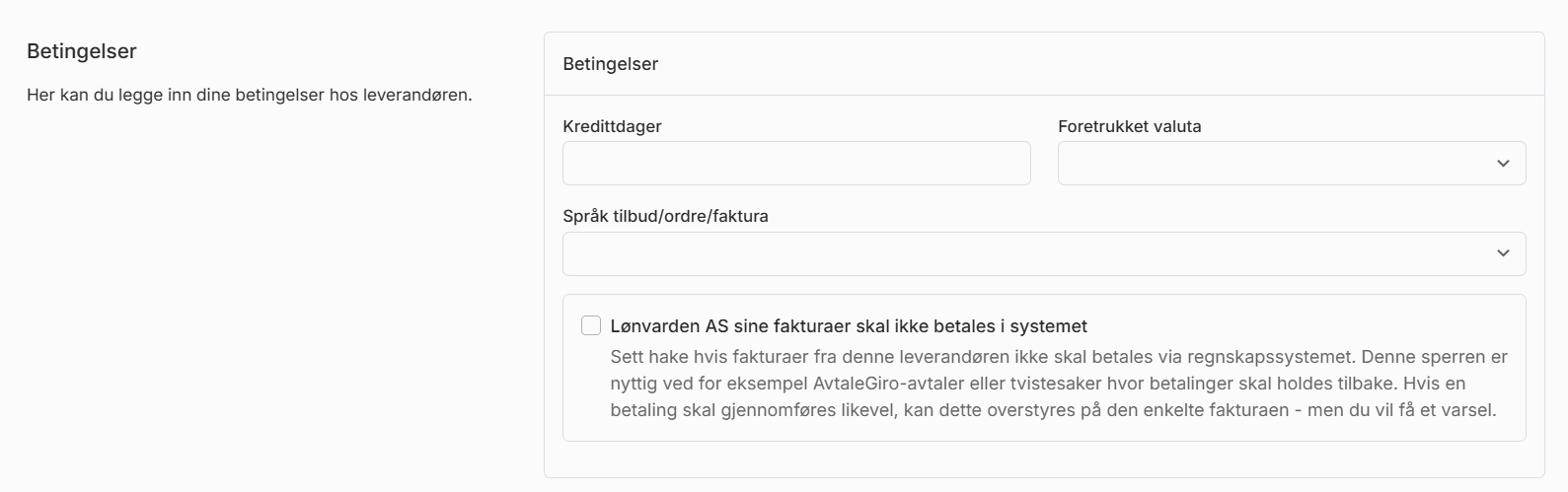Click the Betingelser card header title
Screen dimensions: 1568x492
[610, 64]
